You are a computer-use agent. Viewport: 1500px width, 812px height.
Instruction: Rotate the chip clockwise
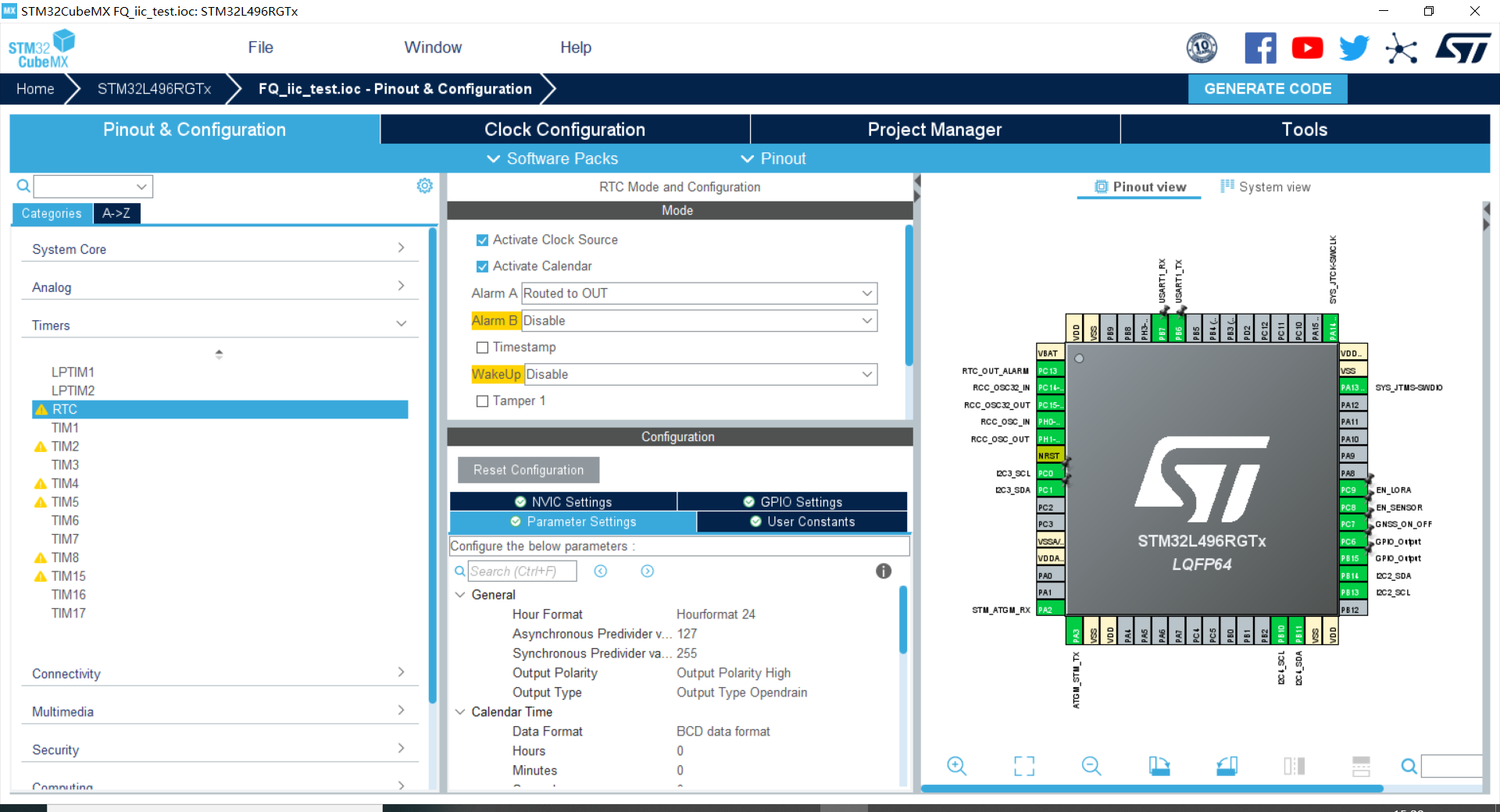coord(1159,766)
